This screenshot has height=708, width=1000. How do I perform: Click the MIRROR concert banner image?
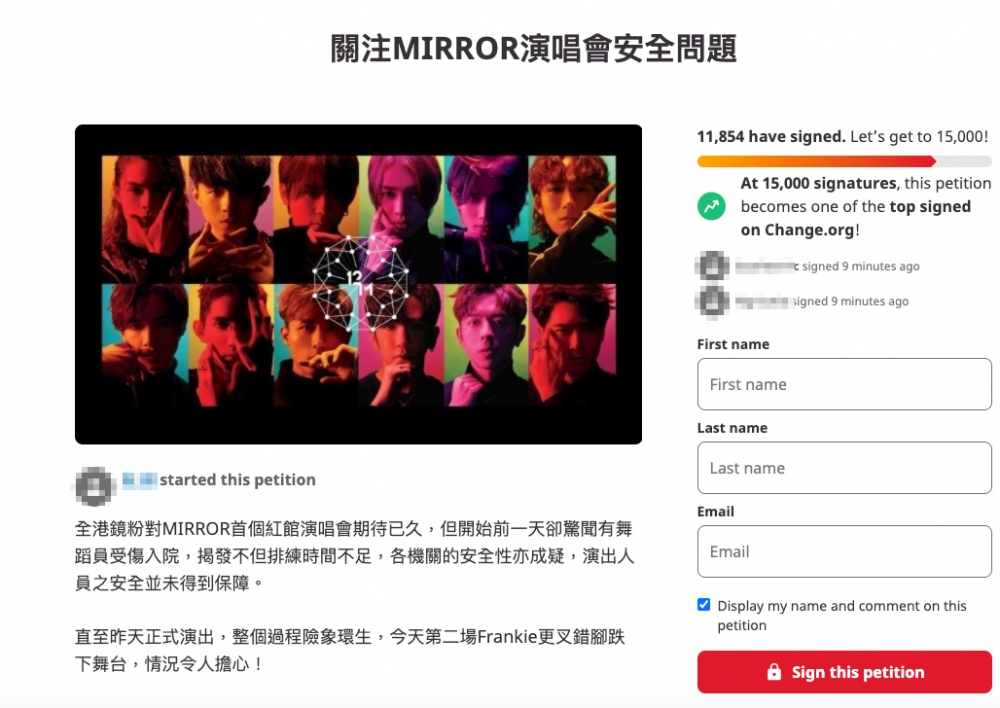(358, 284)
